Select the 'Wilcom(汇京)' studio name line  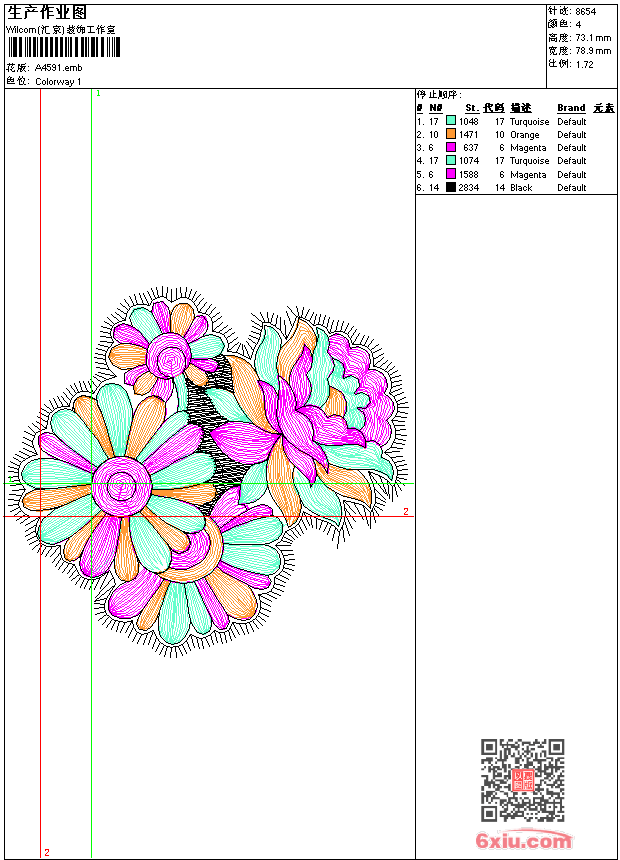(x=61, y=30)
